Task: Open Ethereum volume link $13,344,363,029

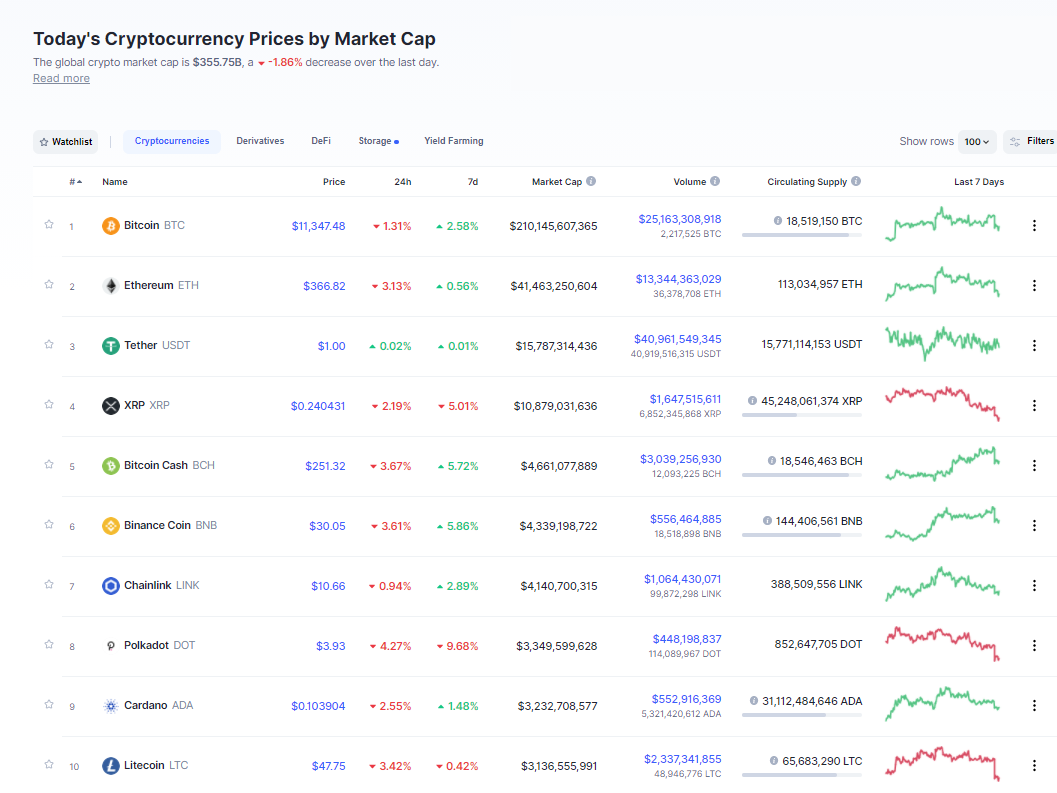Action: [678, 279]
